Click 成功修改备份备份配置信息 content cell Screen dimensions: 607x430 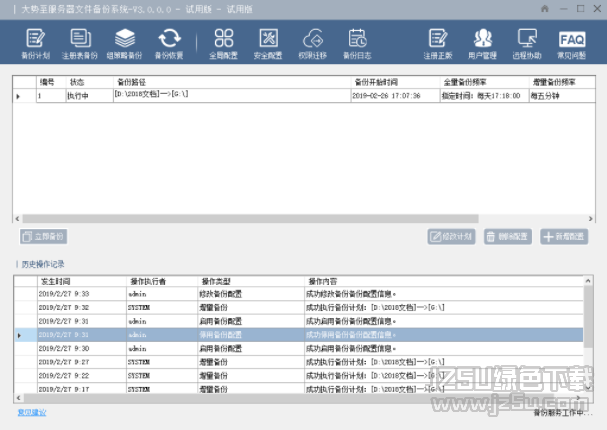pos(444,294)
